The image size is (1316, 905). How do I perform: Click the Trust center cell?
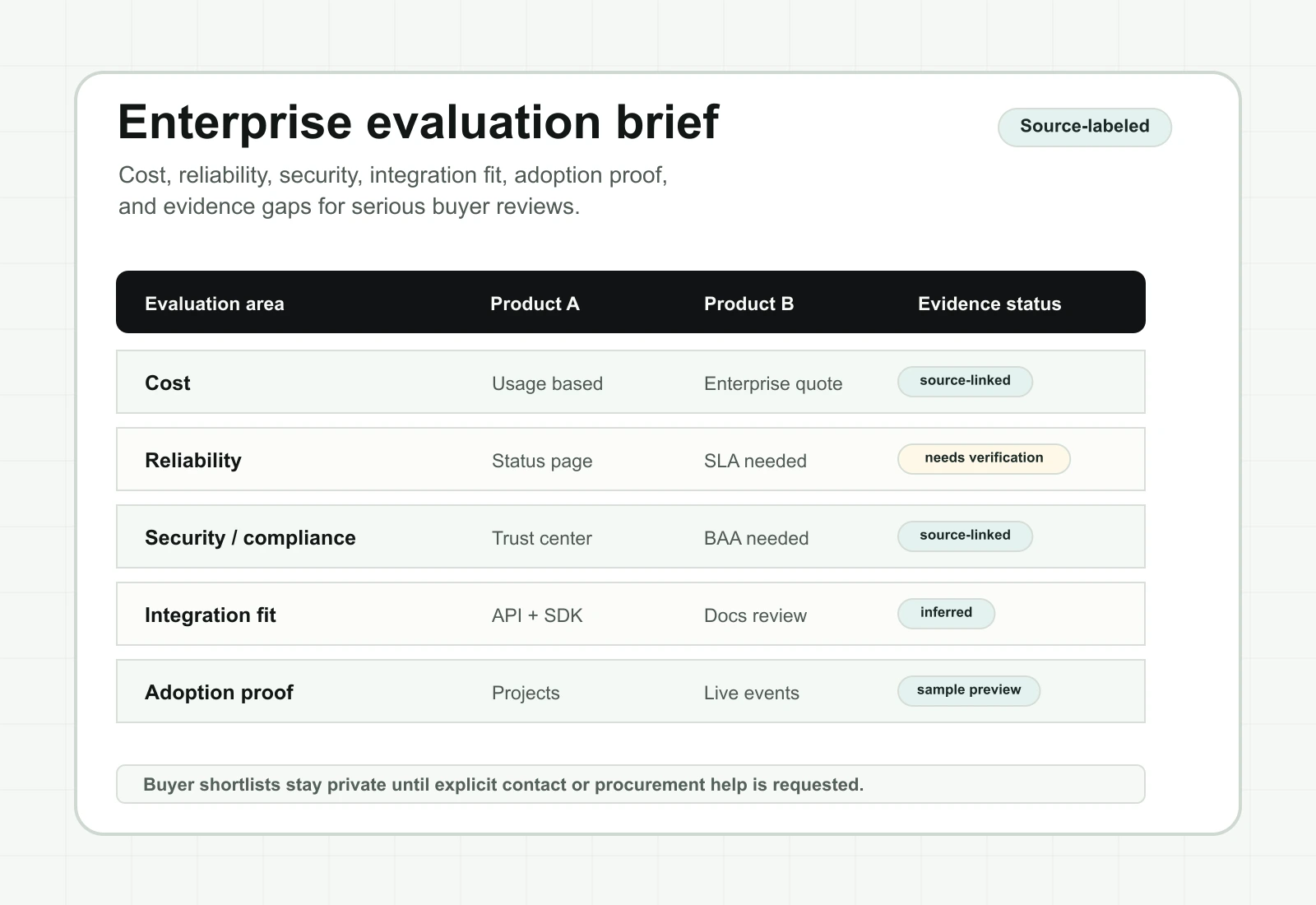[x=542, y=538]
